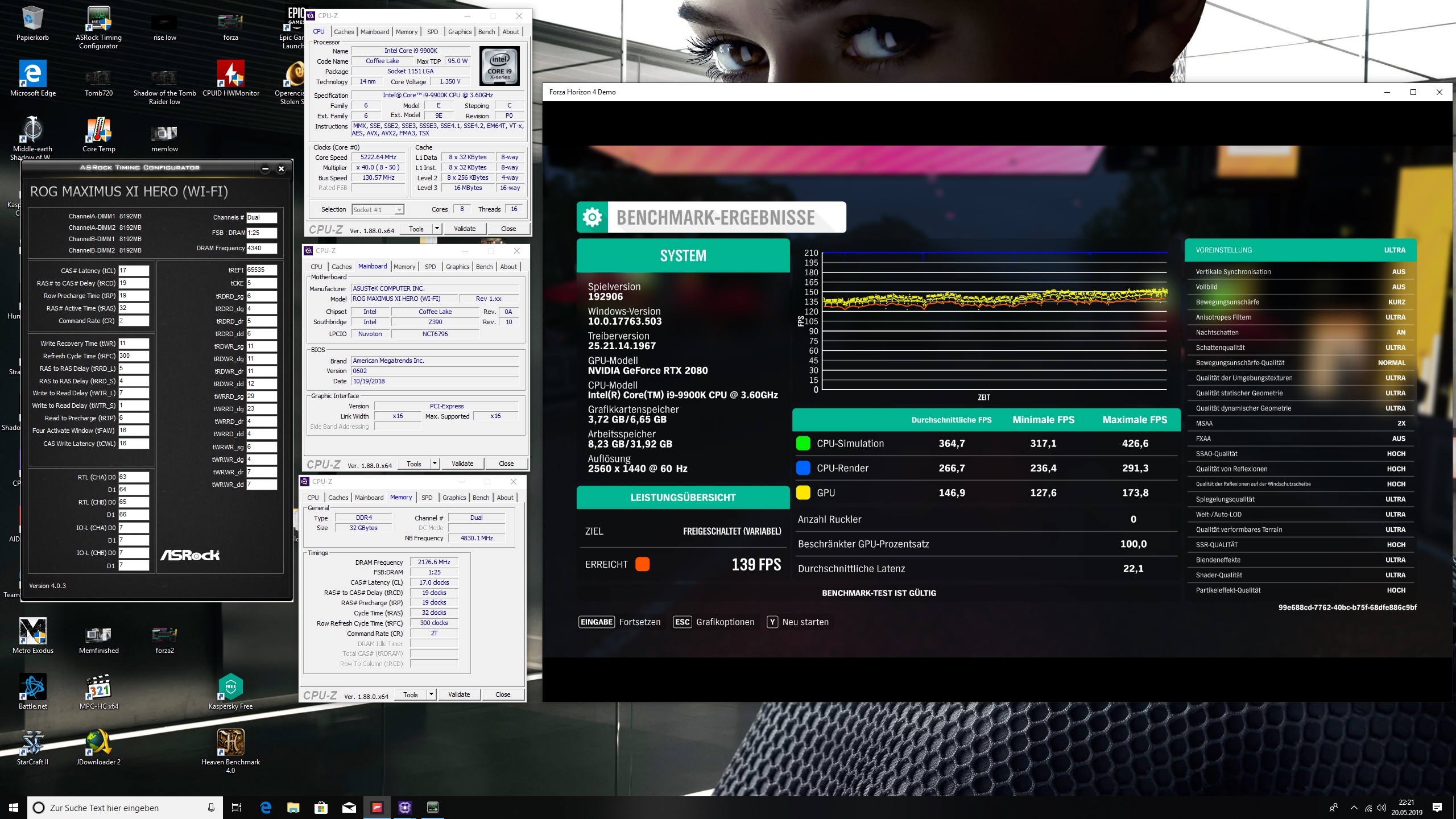Click Grafikoptionen in Forza benchmark results
Viewport: 1456px width, 819px height.
coord(725,622)
